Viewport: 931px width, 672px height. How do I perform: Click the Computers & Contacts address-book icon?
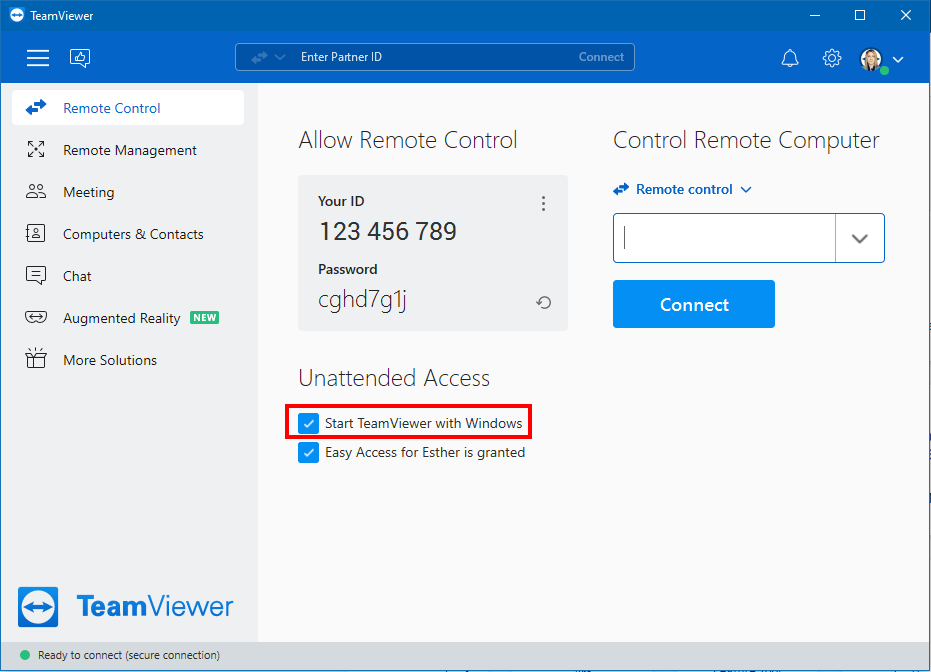tap(36, 233)
